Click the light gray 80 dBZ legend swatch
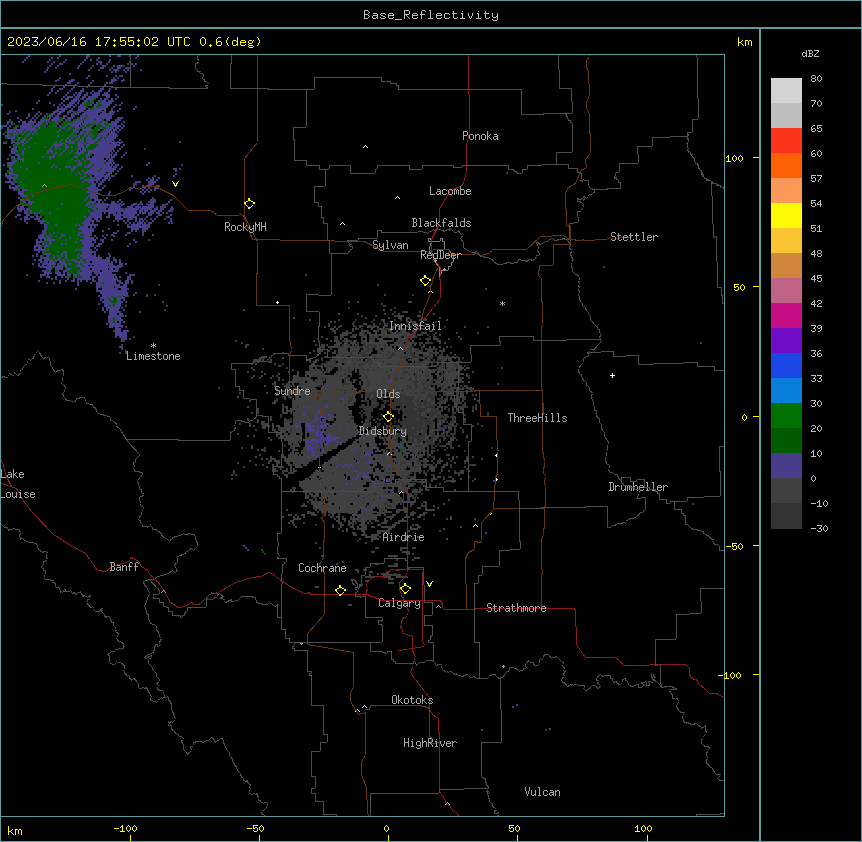Viewport: 862px width, 842px height. (786, 90)
